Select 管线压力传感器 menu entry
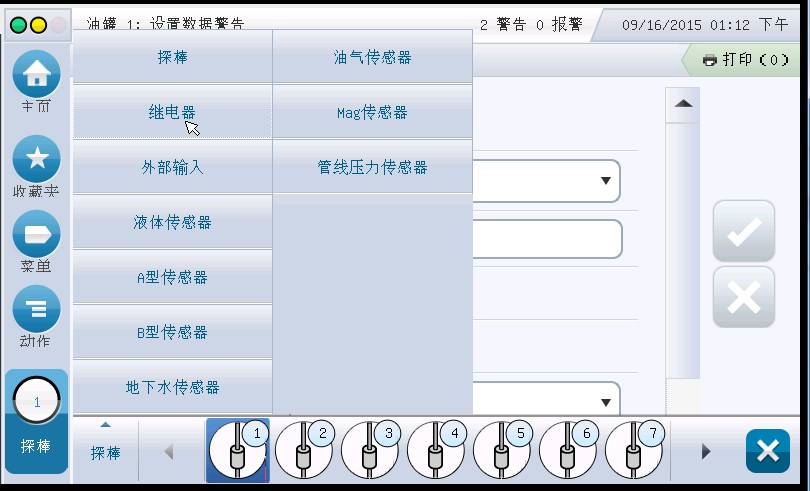This screenshot has width=810, height=491. pyautogui.click(x=372, y=167)
